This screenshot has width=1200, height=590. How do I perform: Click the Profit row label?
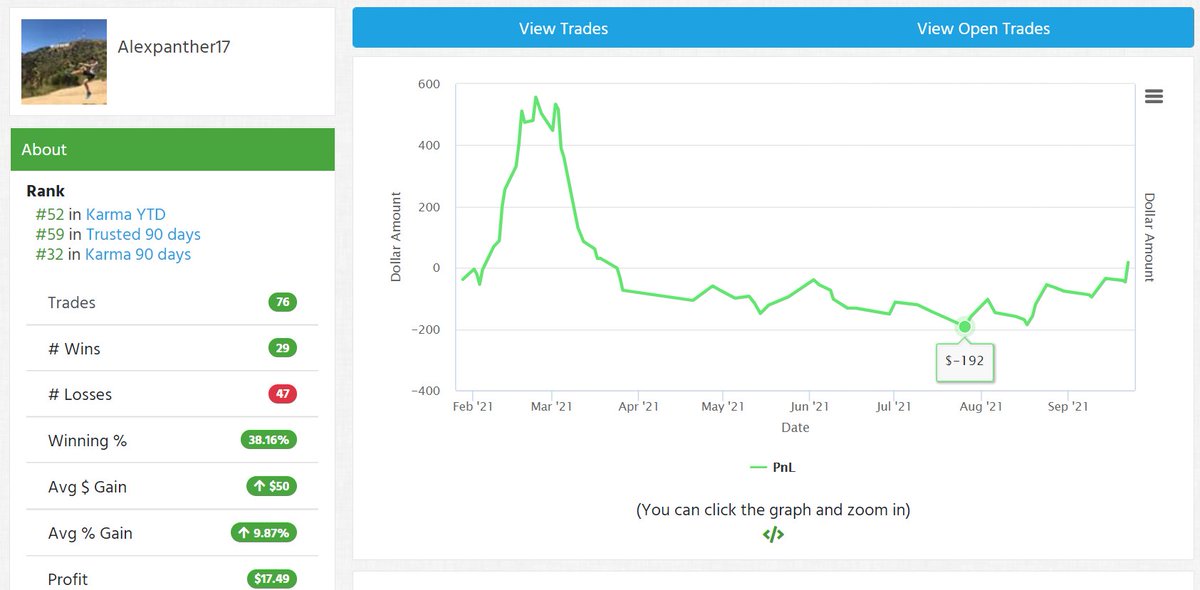[x=68, y=578]
